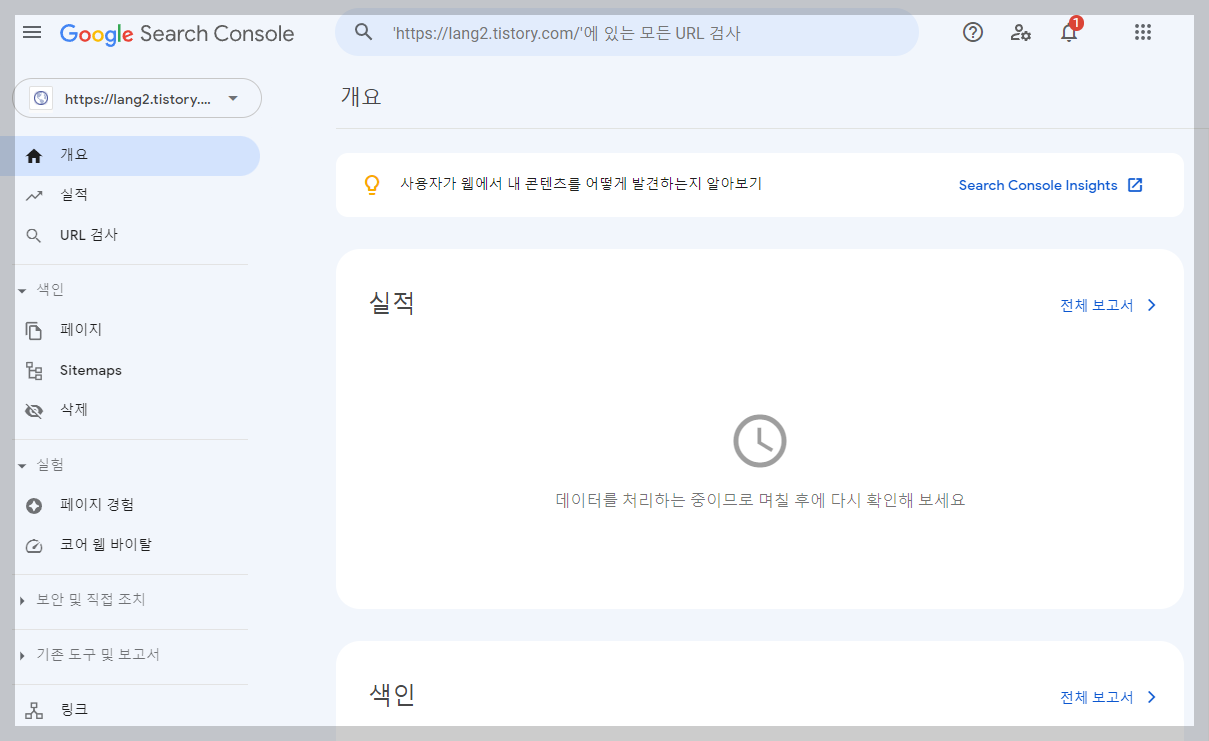The image size is (1209, 741).
Task: Click the speedometer icon beside 코어 웹 바이탈
Action: pyautogui.click(x=34, y=546)
